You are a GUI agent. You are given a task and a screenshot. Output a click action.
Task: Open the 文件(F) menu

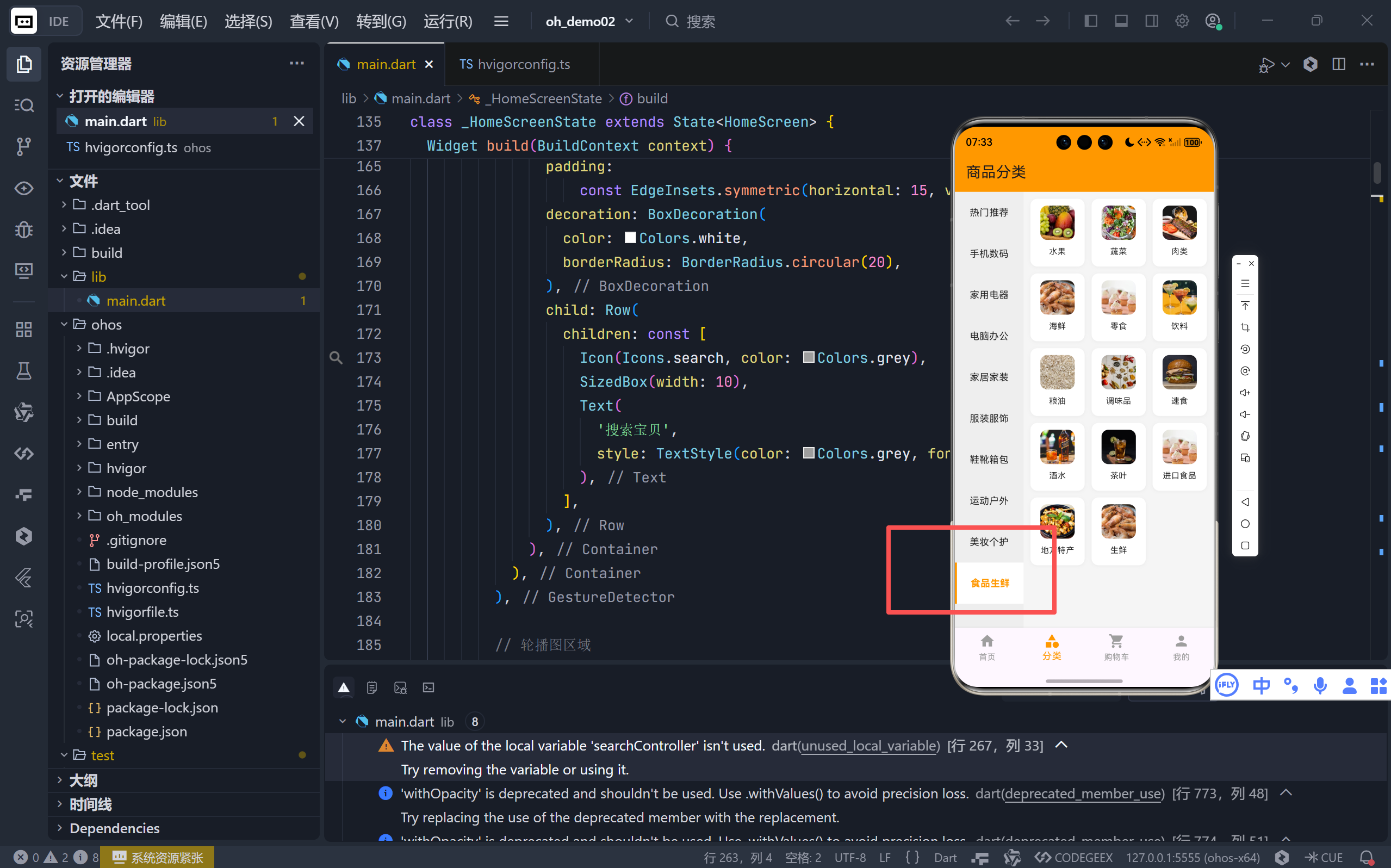[x=119, y=21]
